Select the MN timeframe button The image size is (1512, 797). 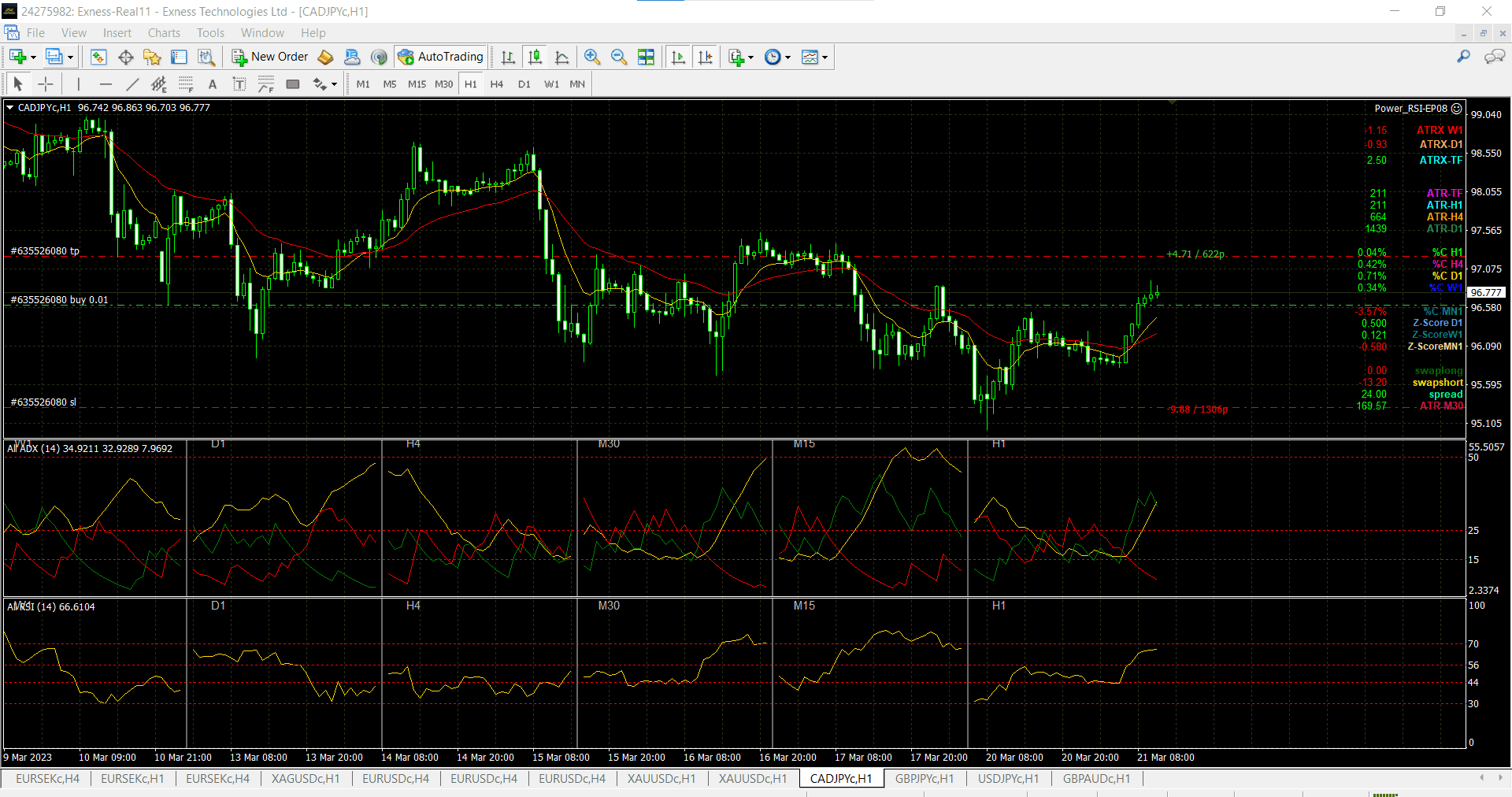coord(577,84)
